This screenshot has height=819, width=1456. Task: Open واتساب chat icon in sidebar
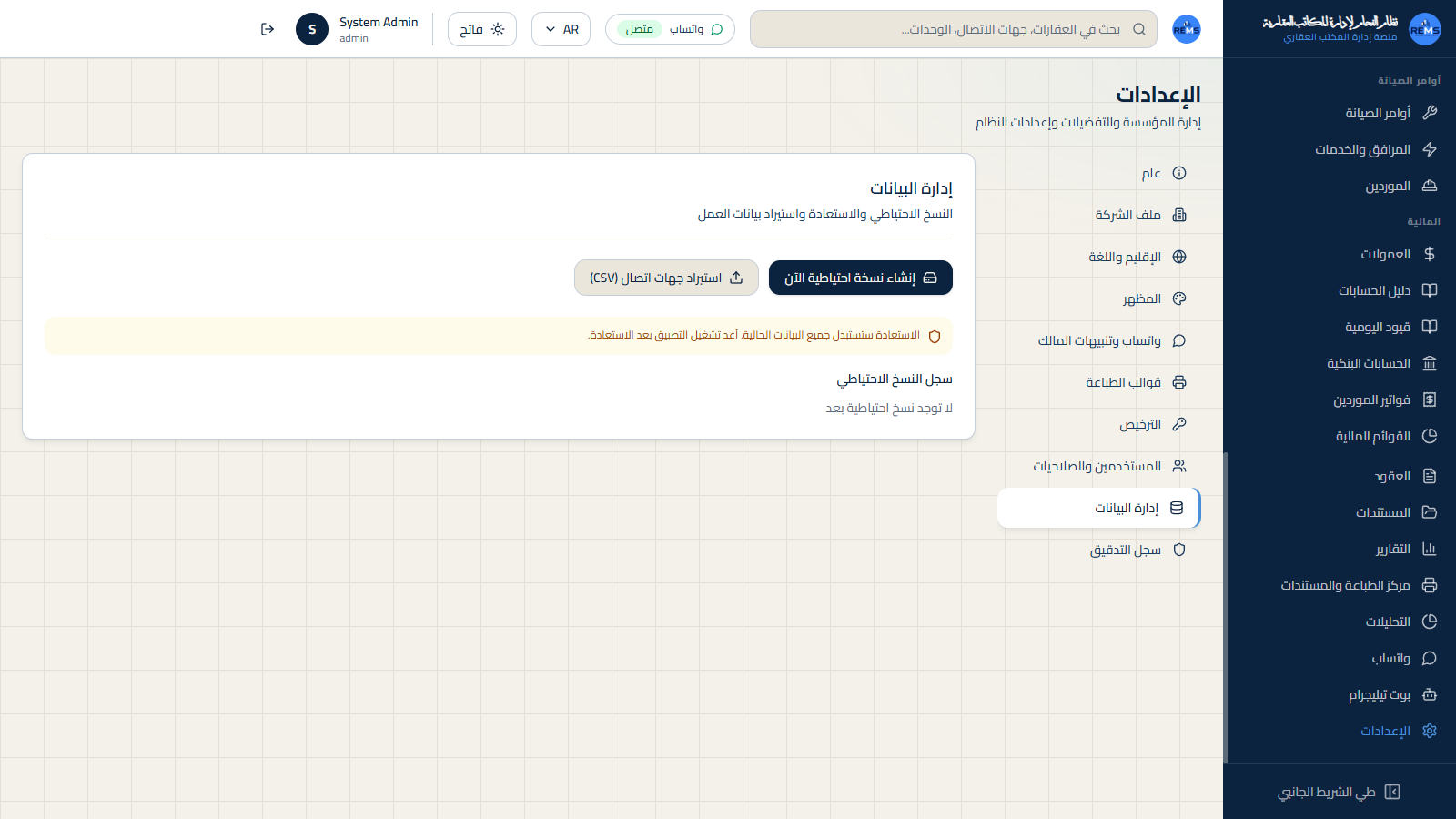[1430, 658]
